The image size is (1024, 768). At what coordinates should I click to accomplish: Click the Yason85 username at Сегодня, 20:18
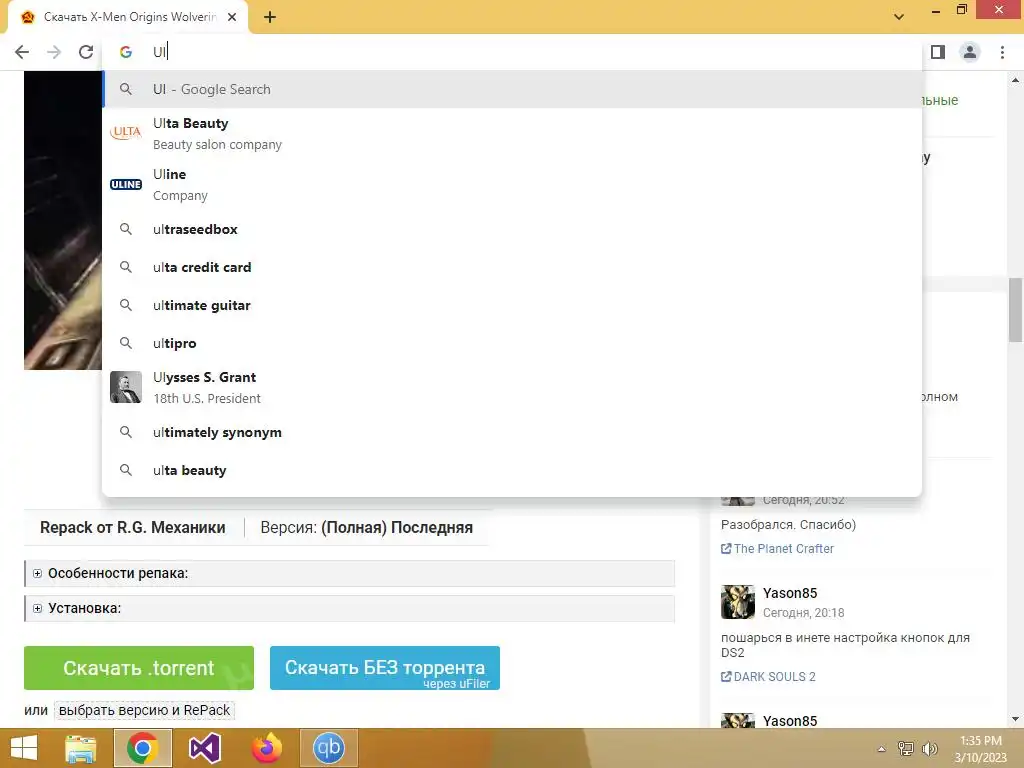coord(790,593)
